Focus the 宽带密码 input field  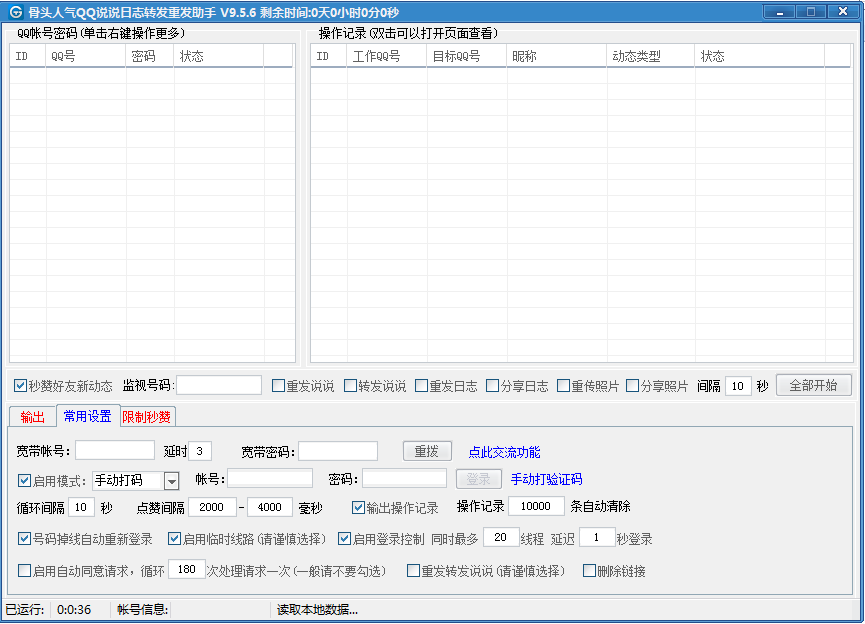point(338,451)
